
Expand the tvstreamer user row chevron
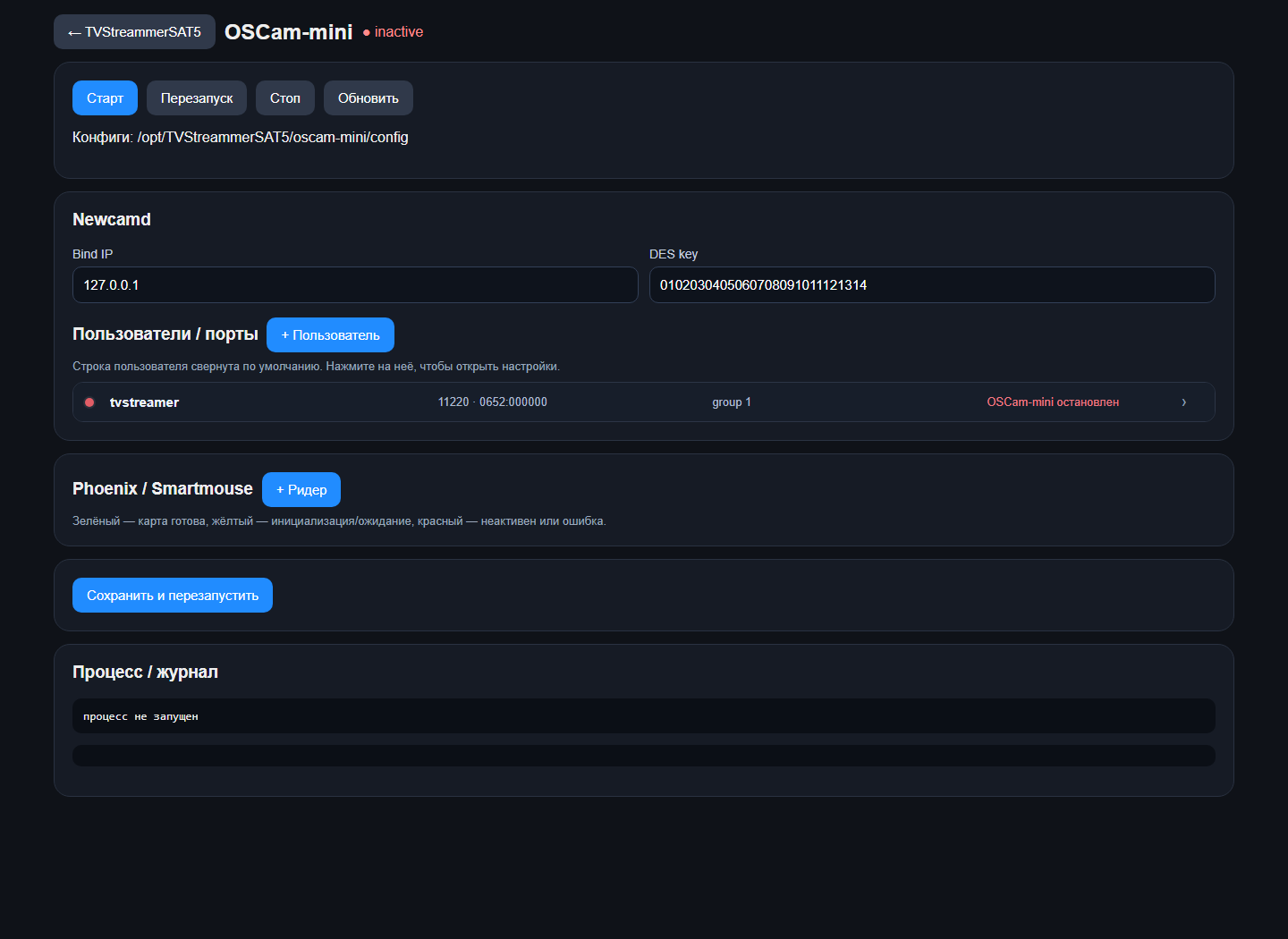(x=1183, y=402)
